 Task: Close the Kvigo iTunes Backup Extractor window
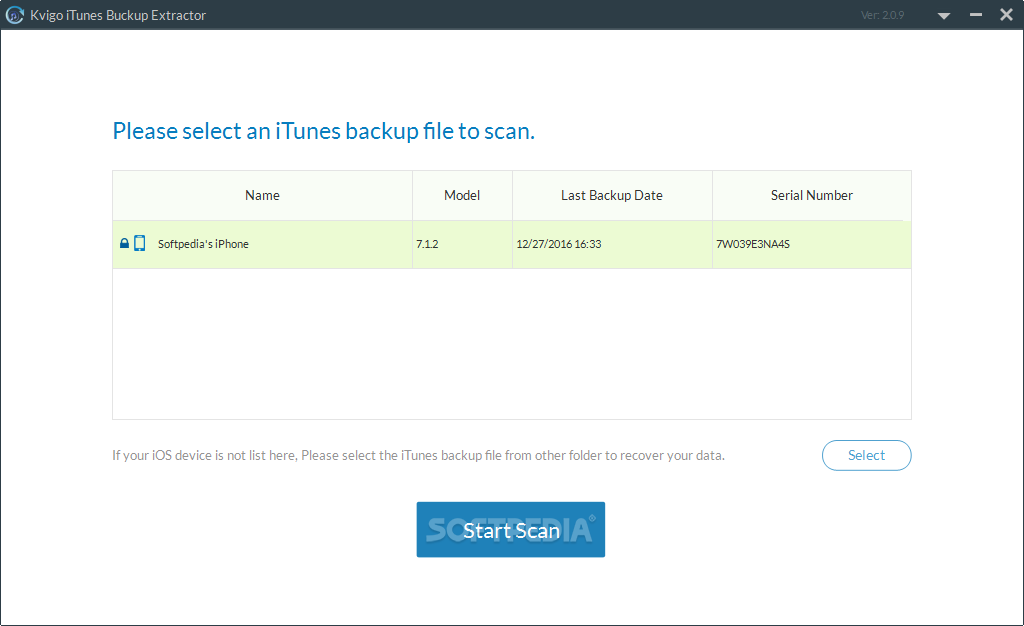[x=1006, y=14]
